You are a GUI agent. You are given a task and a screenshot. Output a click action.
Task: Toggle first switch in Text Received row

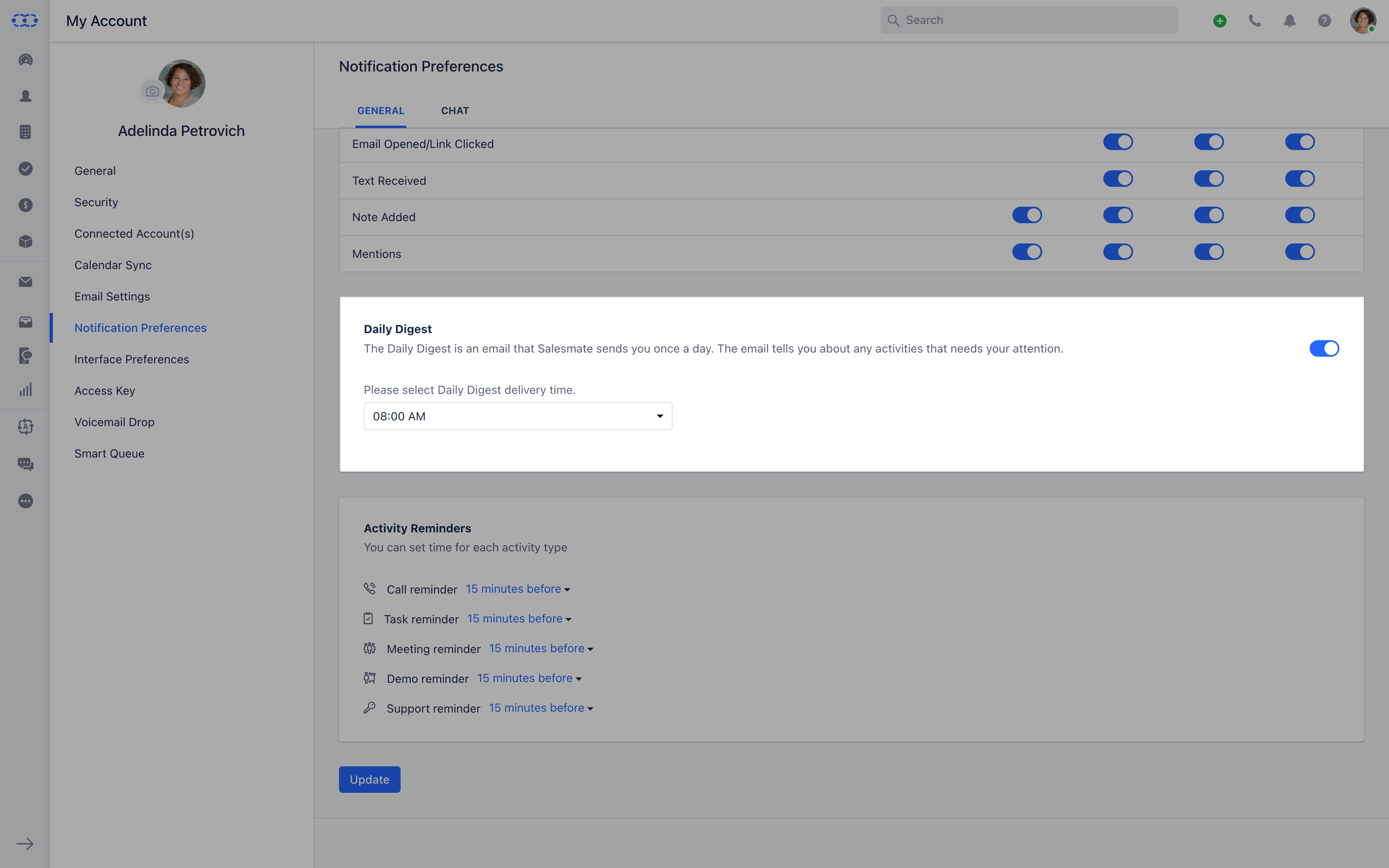(x=1118, y=179)
